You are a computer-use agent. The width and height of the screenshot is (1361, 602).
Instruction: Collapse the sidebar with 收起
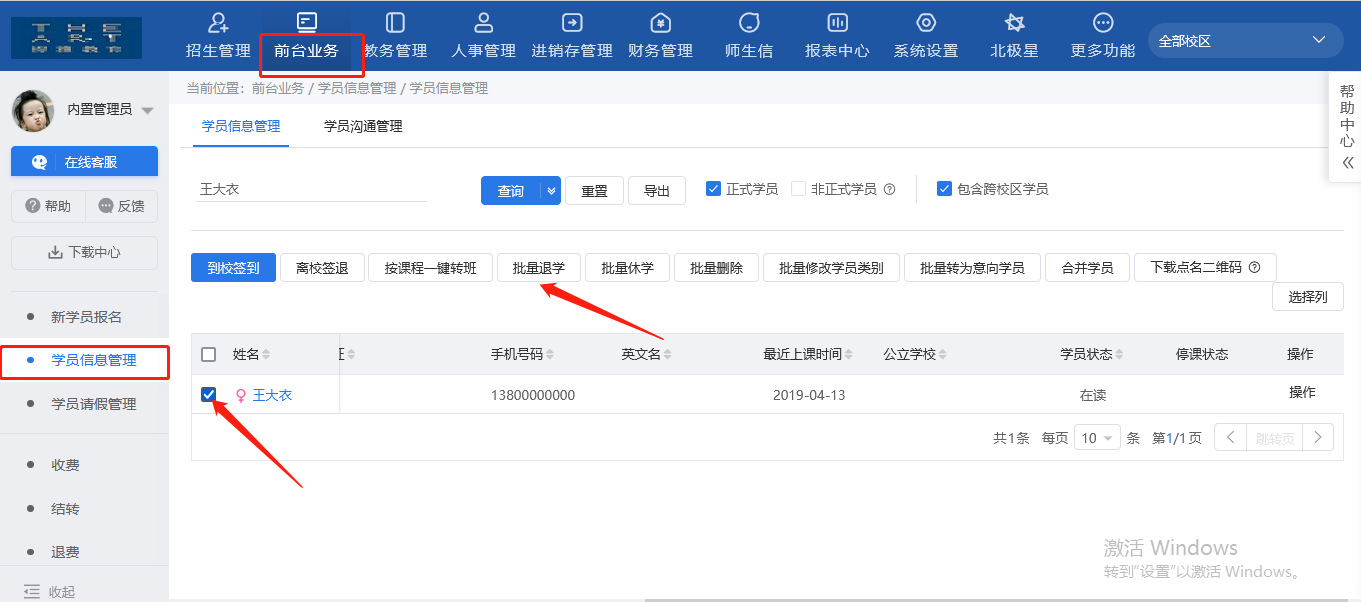click(49, 591)
